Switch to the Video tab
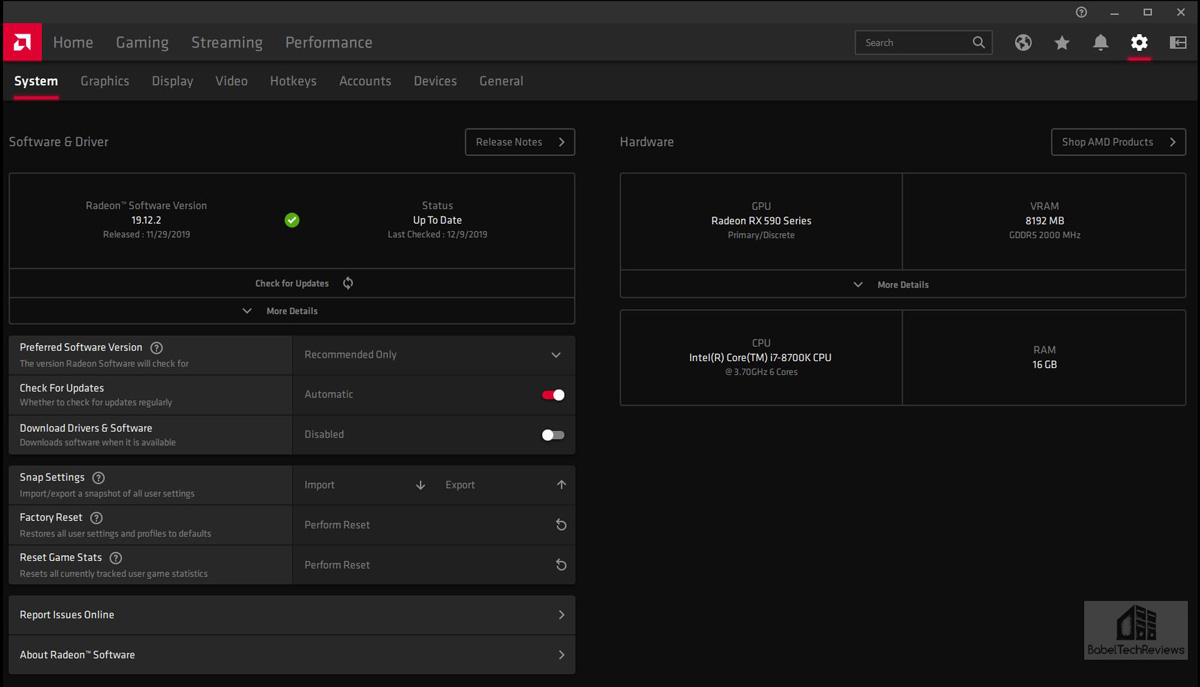Screen dimensions: 1200x687 (231, 81)
